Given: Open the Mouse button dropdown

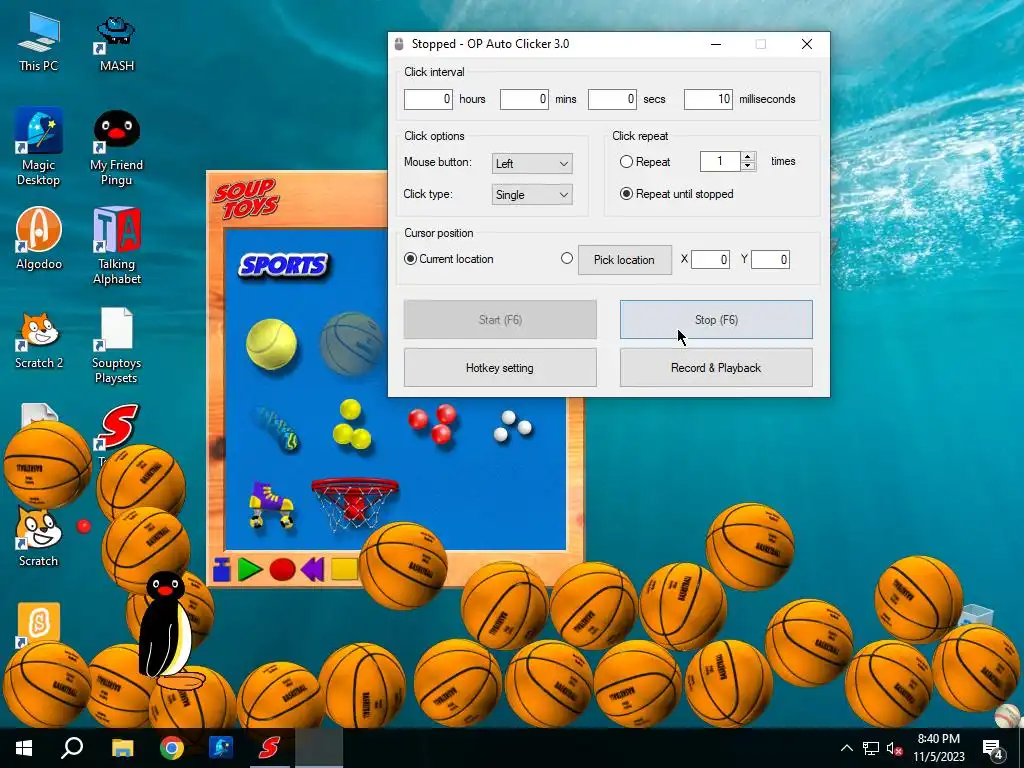Looking at the screenshot, I should click(532, 163).
